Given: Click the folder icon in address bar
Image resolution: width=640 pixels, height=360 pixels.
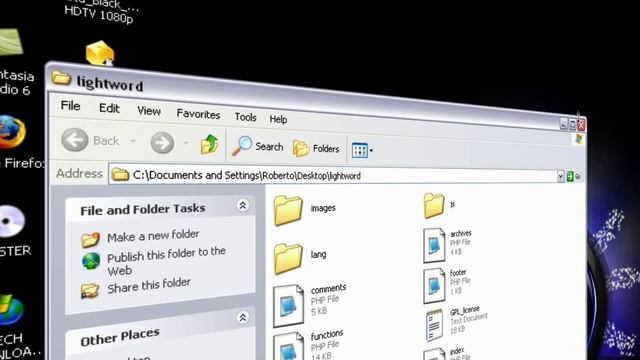Looking at the screenshot, I should coord(120,174).
